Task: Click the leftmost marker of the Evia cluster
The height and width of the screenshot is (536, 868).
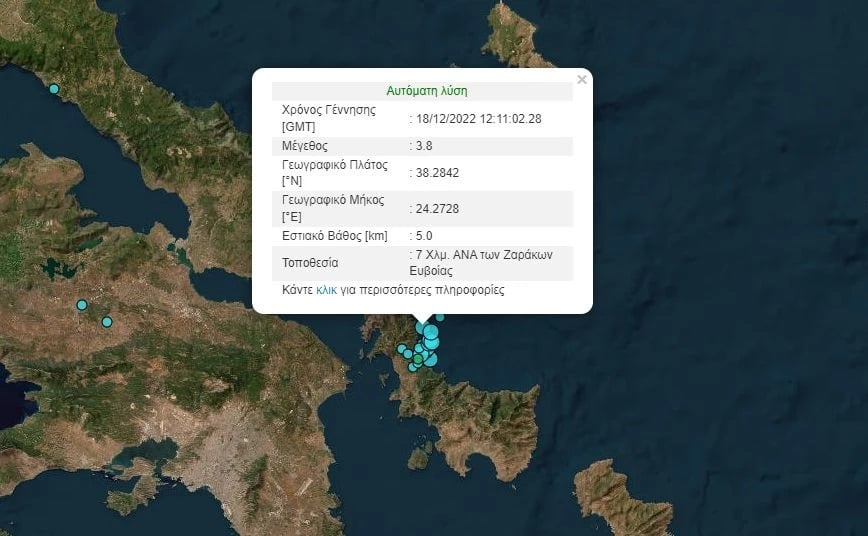Action: (401, 349)
